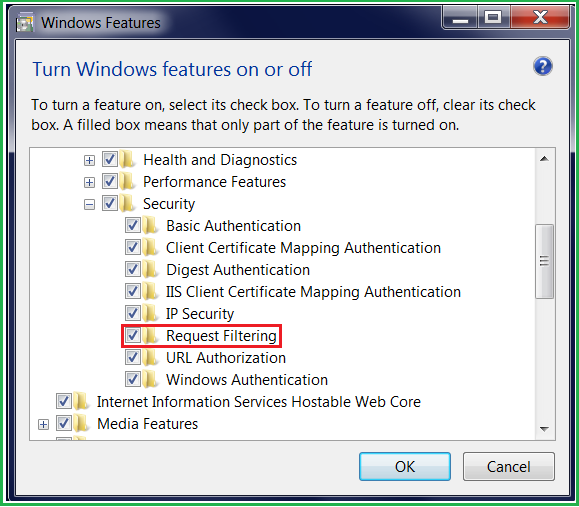Click the vertical scrollbar thumb

point(544,261)
